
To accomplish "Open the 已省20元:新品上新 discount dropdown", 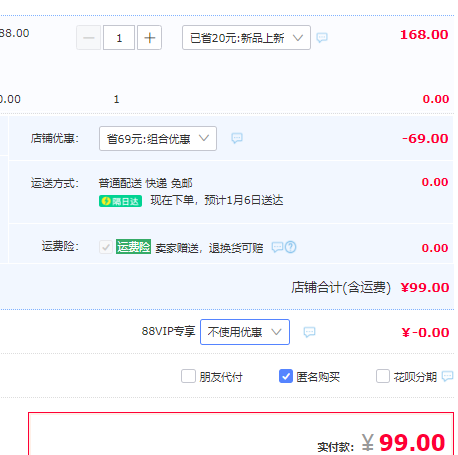I will click(246, 38).
